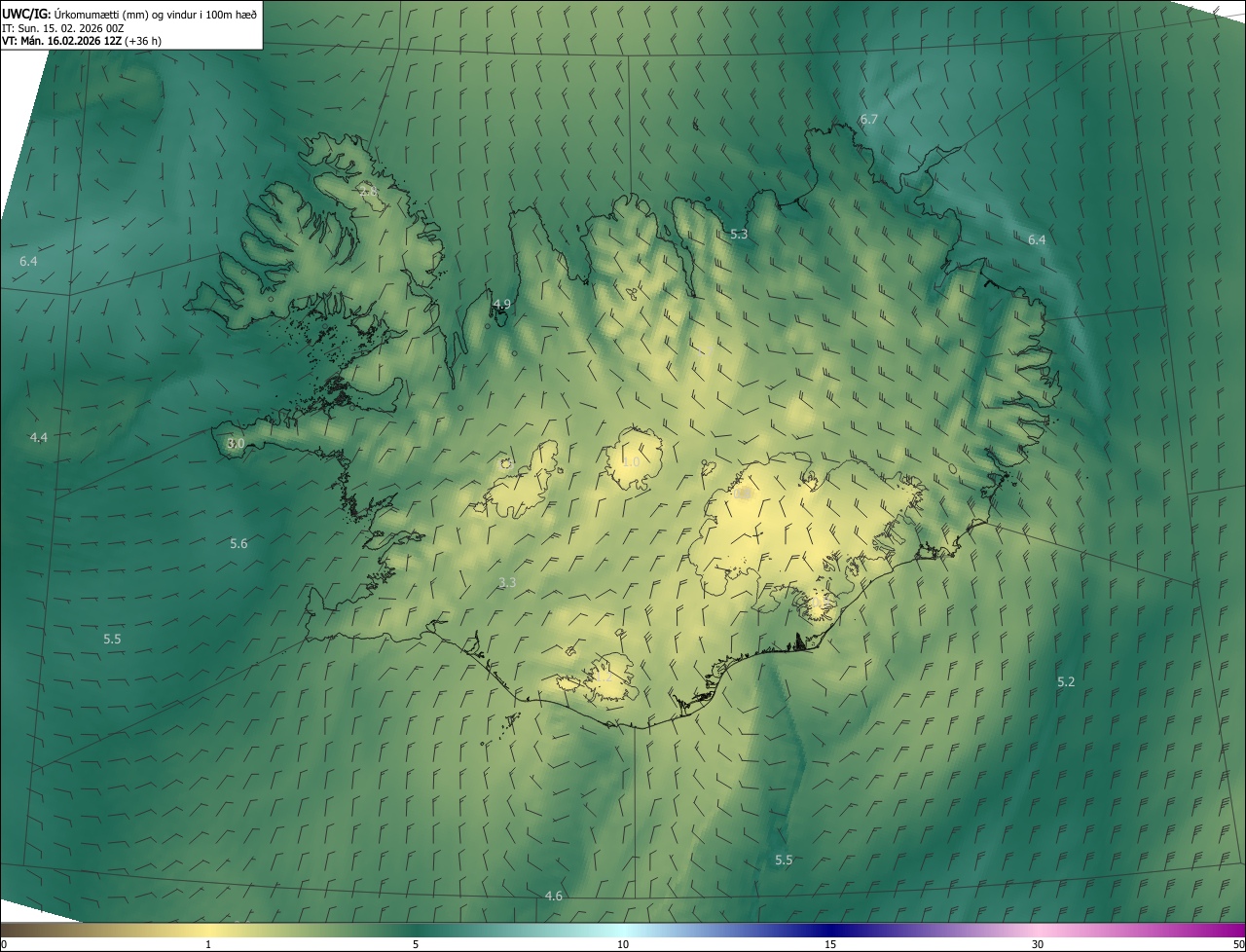
Task: Click the 3.0 value on the Snæfellsnes peninsula tip
Action: tap(236, 443)
